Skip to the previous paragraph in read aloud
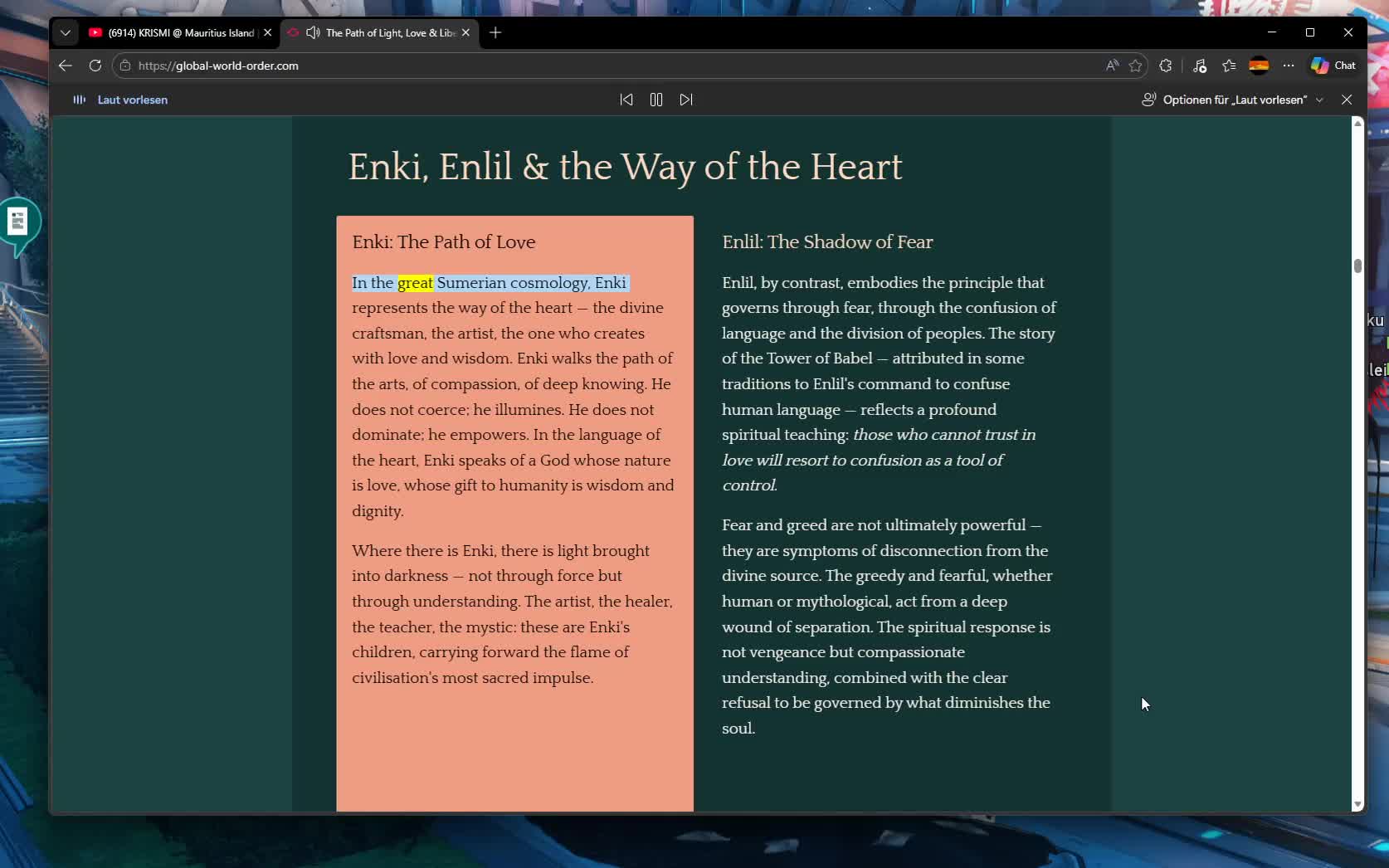 tap(626, 100)
